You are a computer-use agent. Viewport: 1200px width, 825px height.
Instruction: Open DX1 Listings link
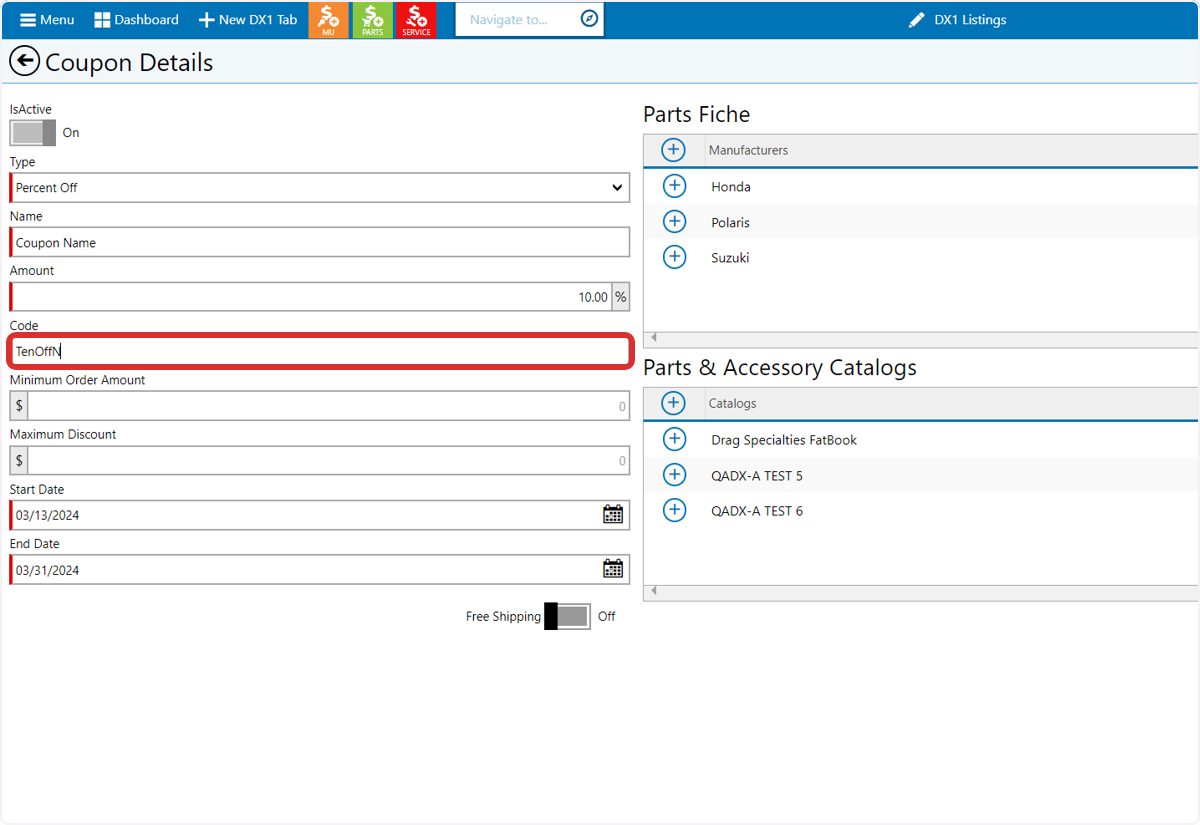click(x=958, y=20)
